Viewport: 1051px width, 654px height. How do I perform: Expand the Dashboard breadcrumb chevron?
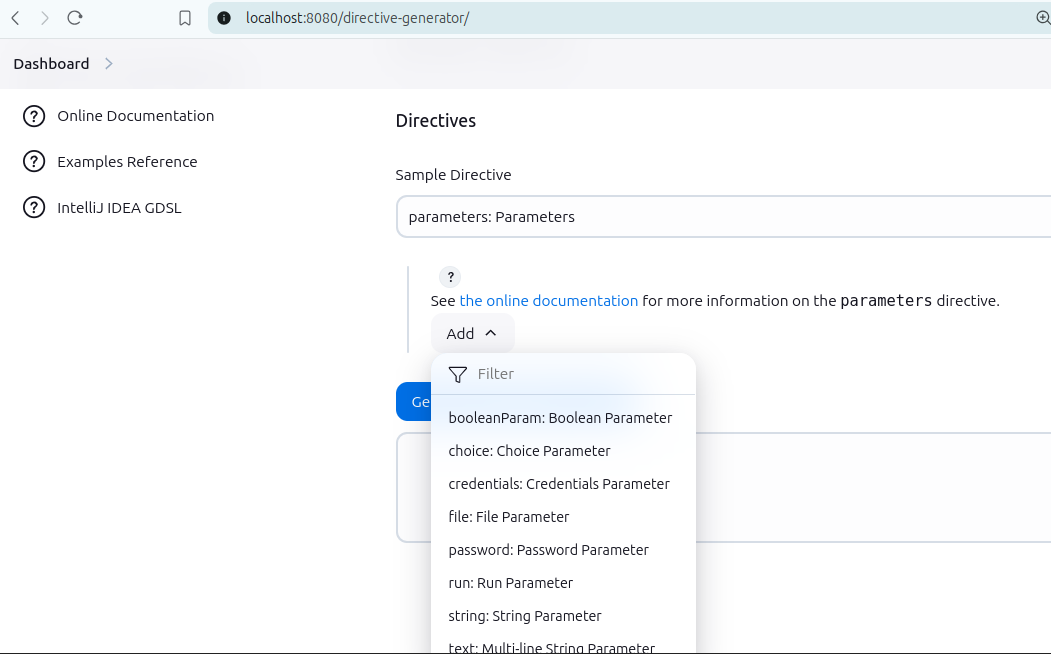tap(109, 64)
